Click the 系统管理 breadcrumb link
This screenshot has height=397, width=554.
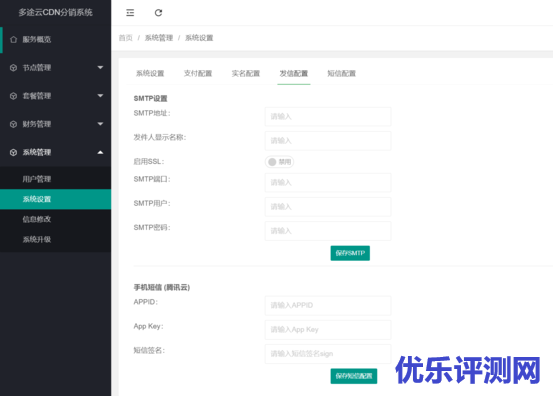159,38
